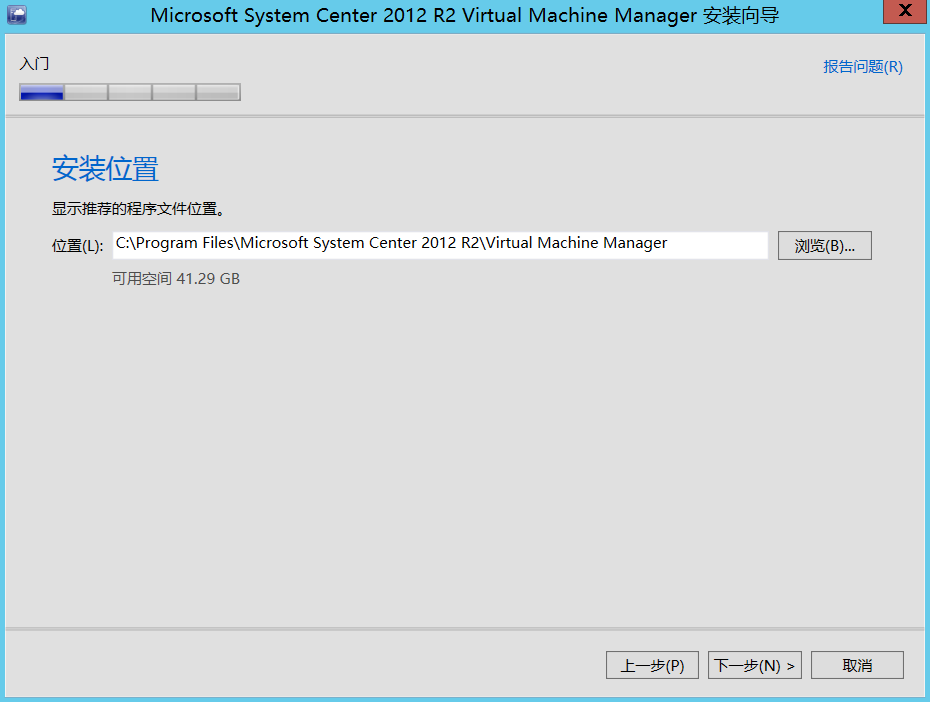The width and height of the screenshot is (930, 702).
Task: Proceed with 下一步(N) button
Action: coord(754,665)
